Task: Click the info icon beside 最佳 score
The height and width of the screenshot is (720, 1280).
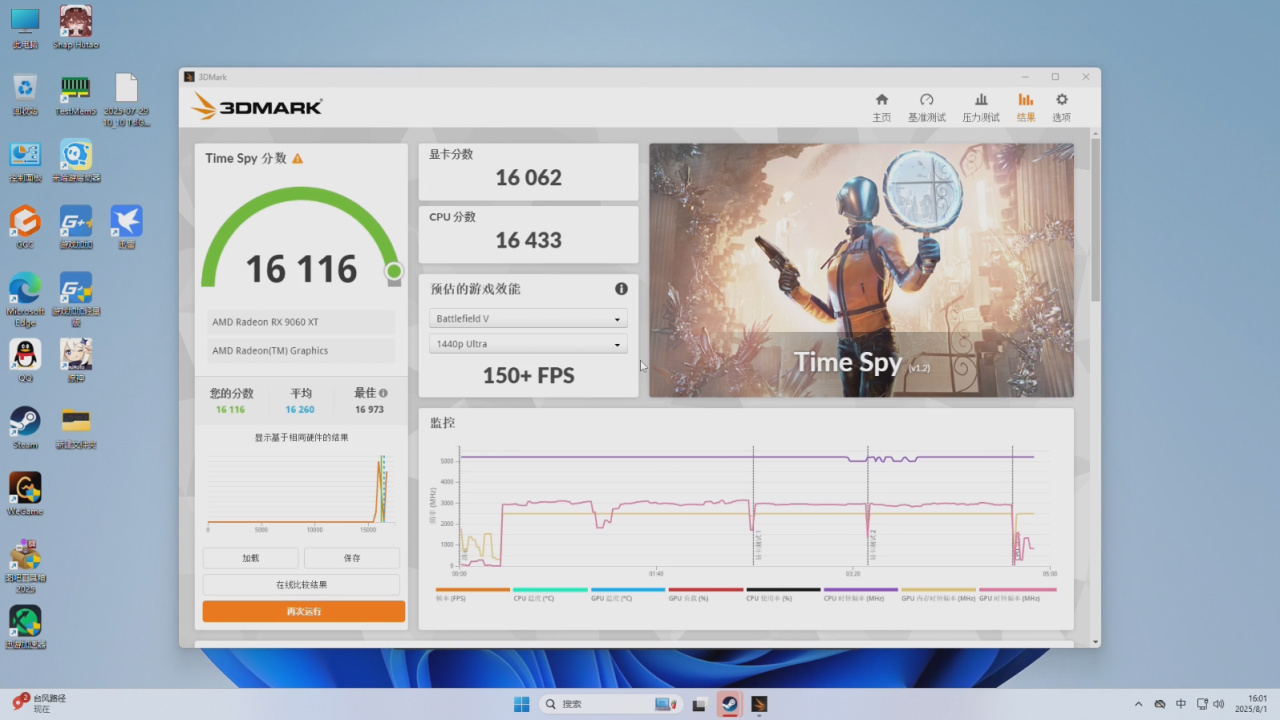Action: click(383, 393)
